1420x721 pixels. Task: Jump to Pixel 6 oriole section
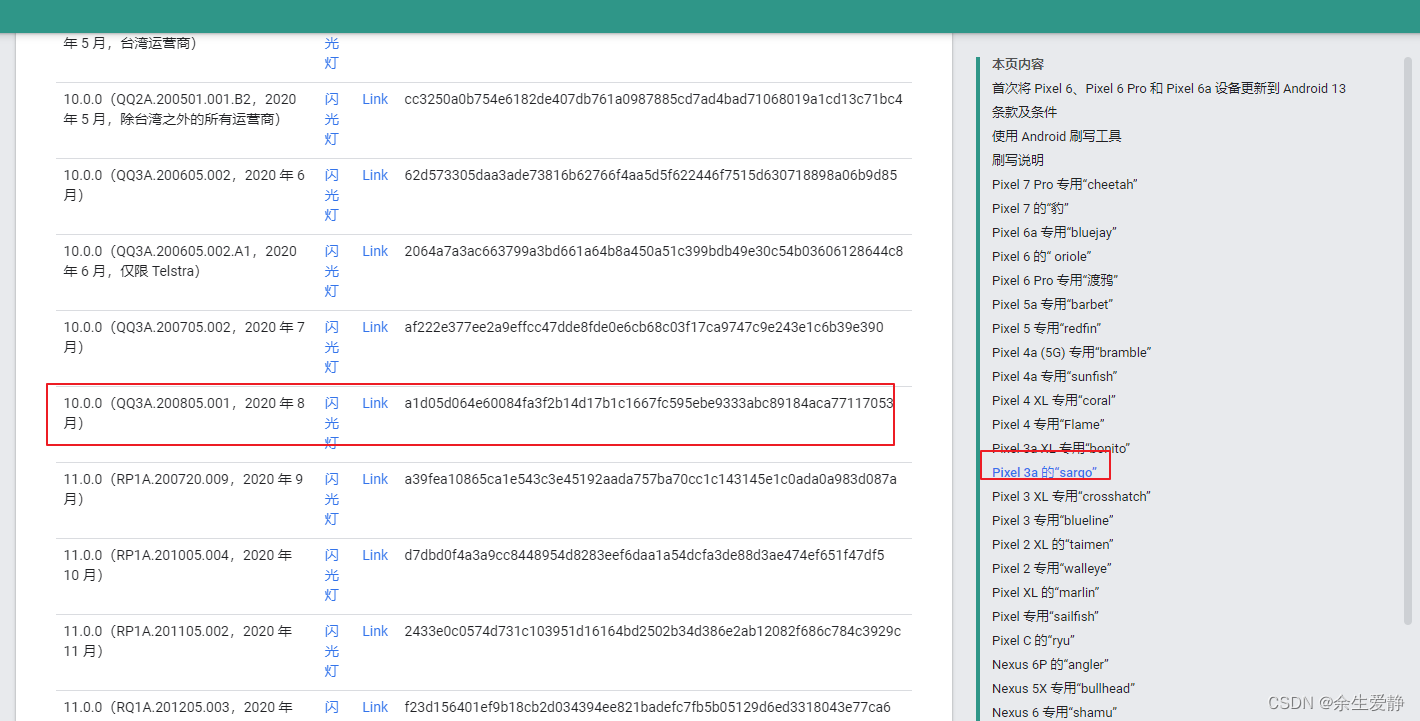pos(1041,256)
